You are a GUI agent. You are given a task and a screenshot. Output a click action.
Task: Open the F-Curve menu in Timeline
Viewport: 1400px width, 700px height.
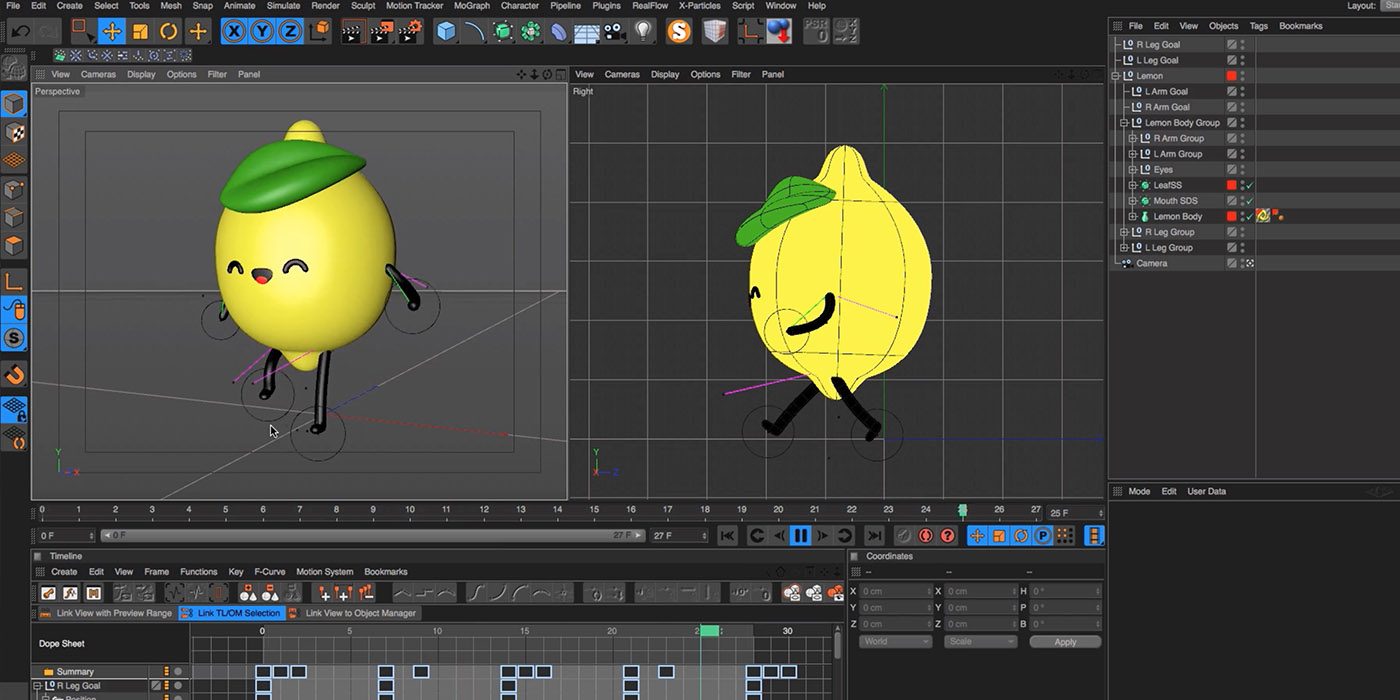click(x=269, y=572)
